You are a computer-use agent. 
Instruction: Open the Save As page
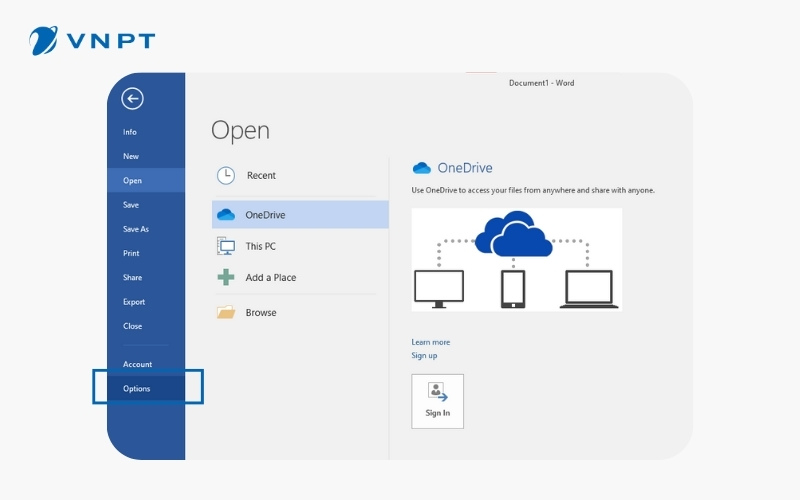click(135, 229)
